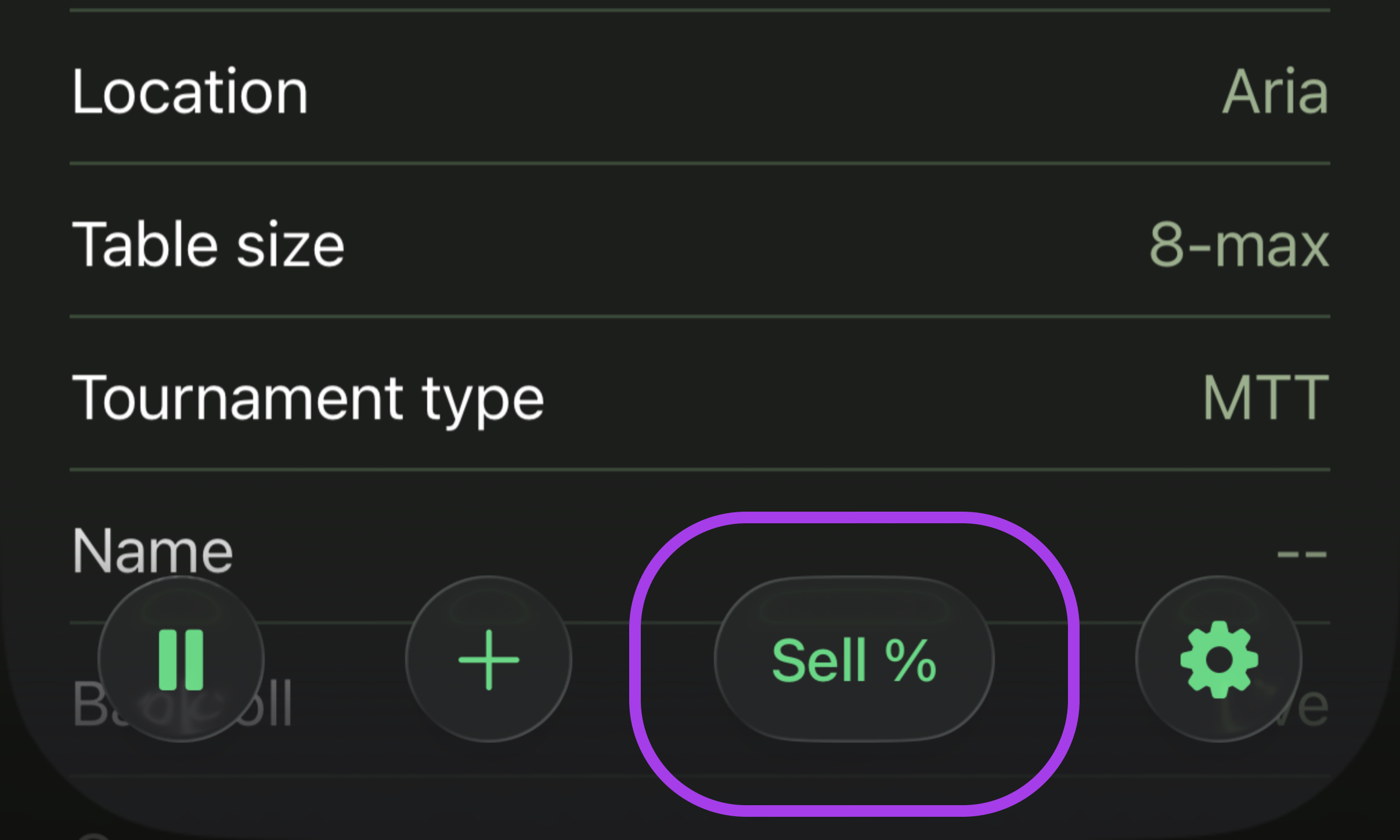Pause the session with the pause button
Screen dimensions: 1400x840
pyautogui.click(x=181, y=659)
